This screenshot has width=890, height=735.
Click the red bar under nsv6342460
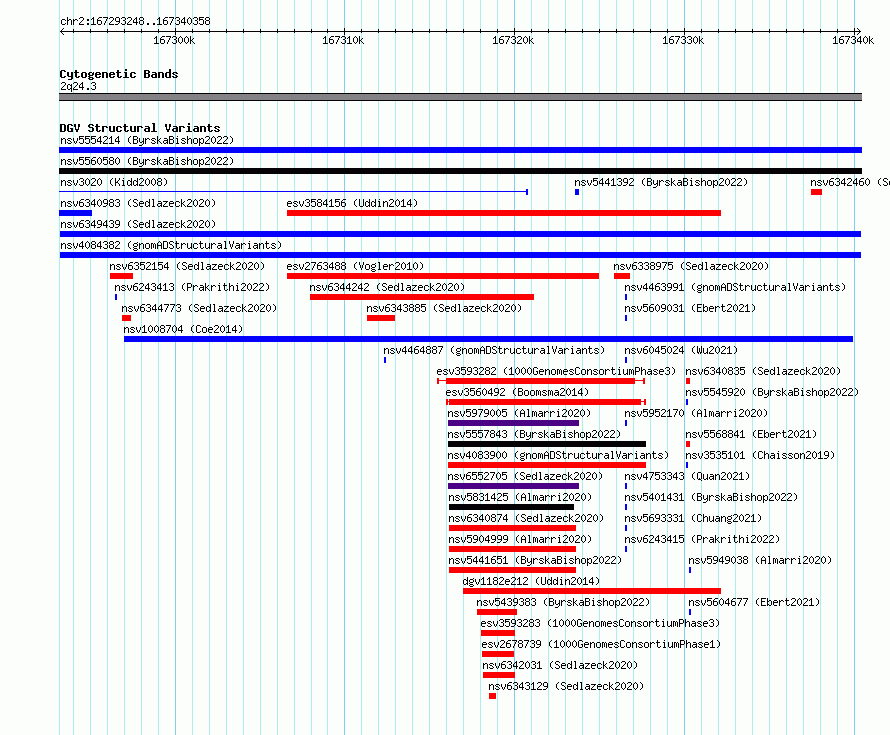(x=816, y=192)
